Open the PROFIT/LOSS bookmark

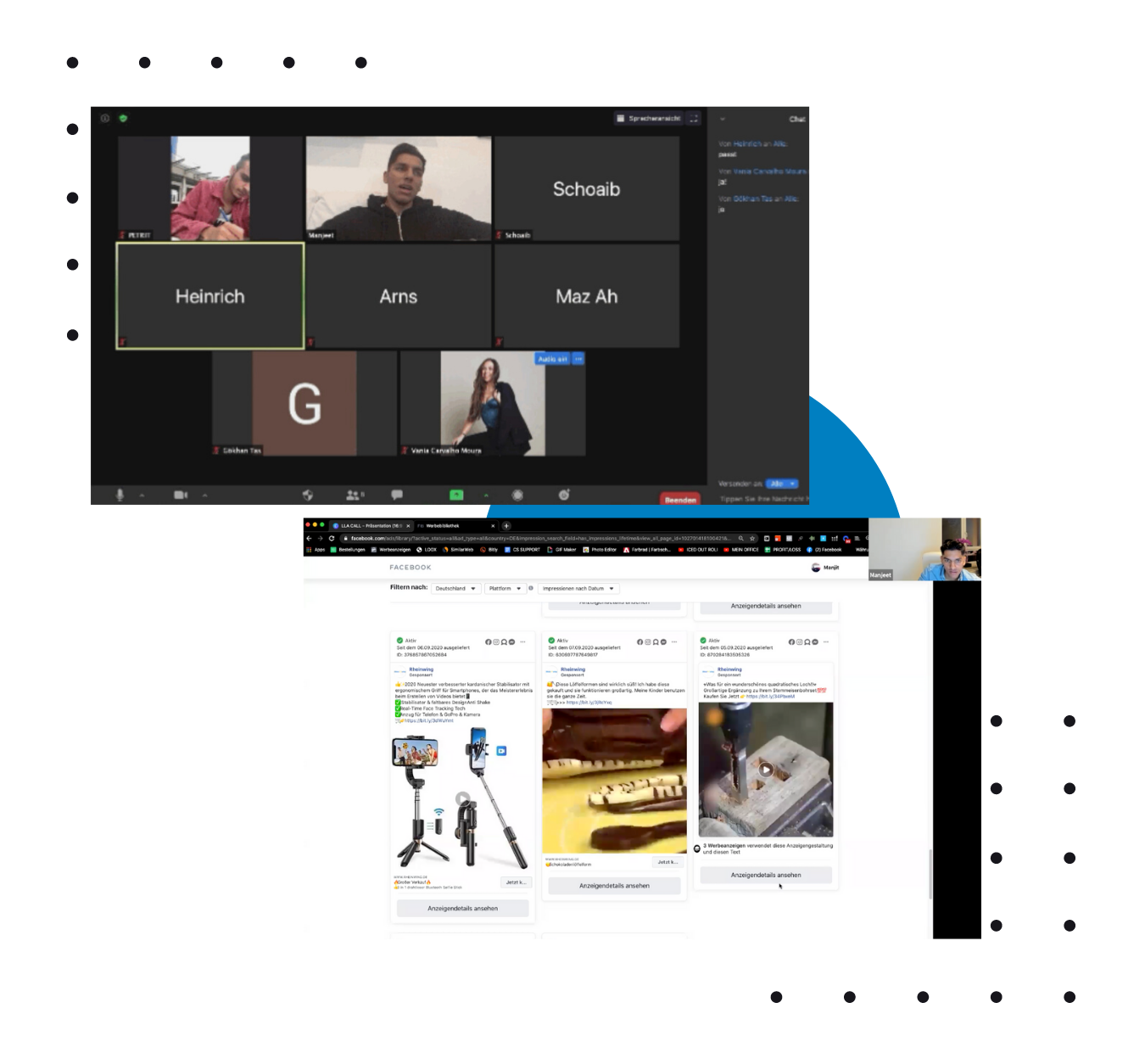click(783, 550)
